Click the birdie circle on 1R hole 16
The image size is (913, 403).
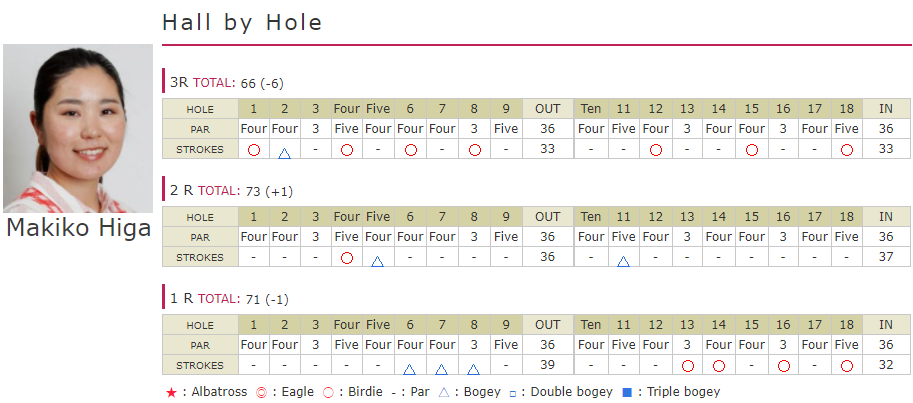click(784, 366)
